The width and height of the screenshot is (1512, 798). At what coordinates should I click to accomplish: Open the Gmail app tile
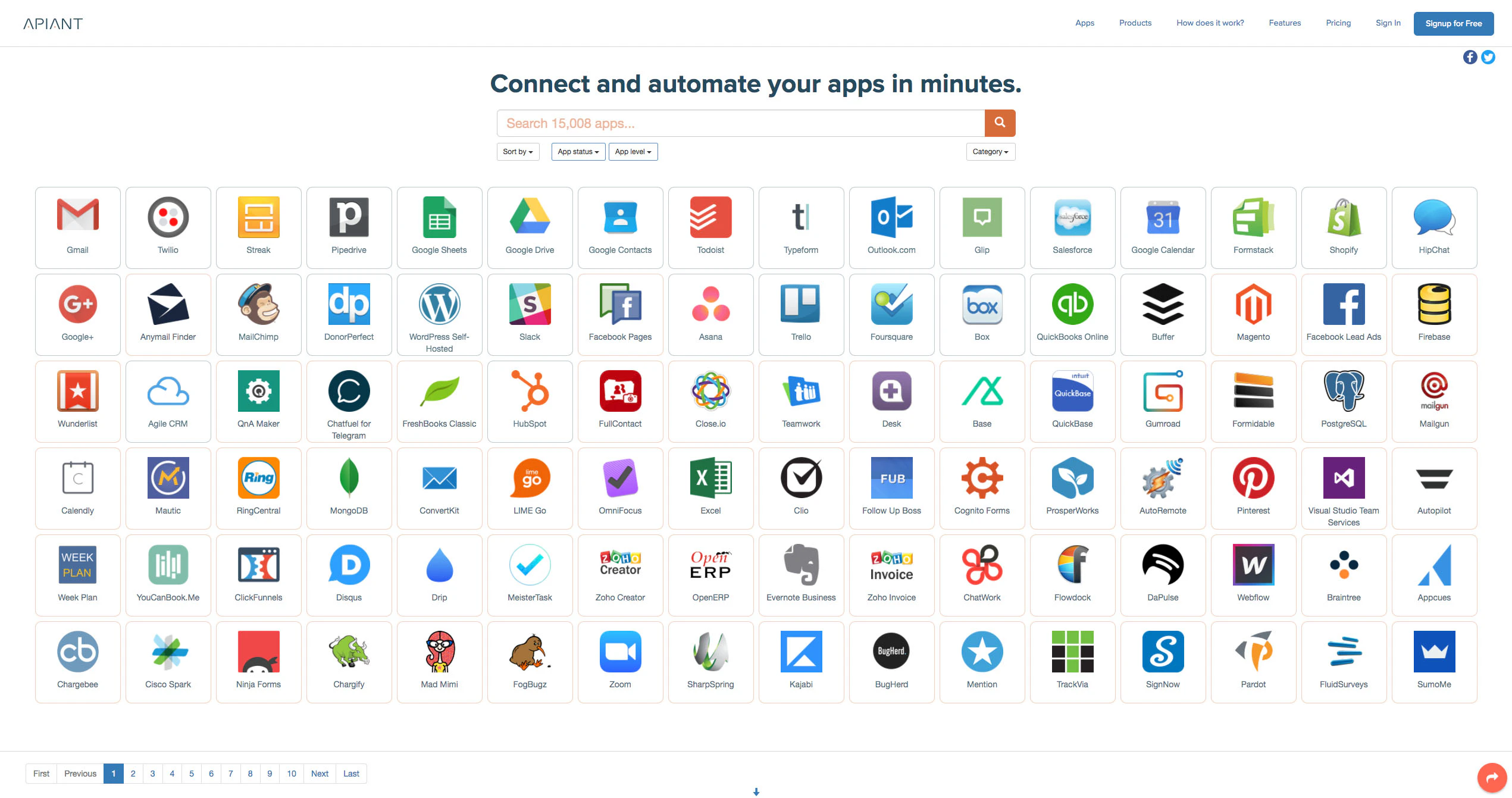tap(77, 227)
